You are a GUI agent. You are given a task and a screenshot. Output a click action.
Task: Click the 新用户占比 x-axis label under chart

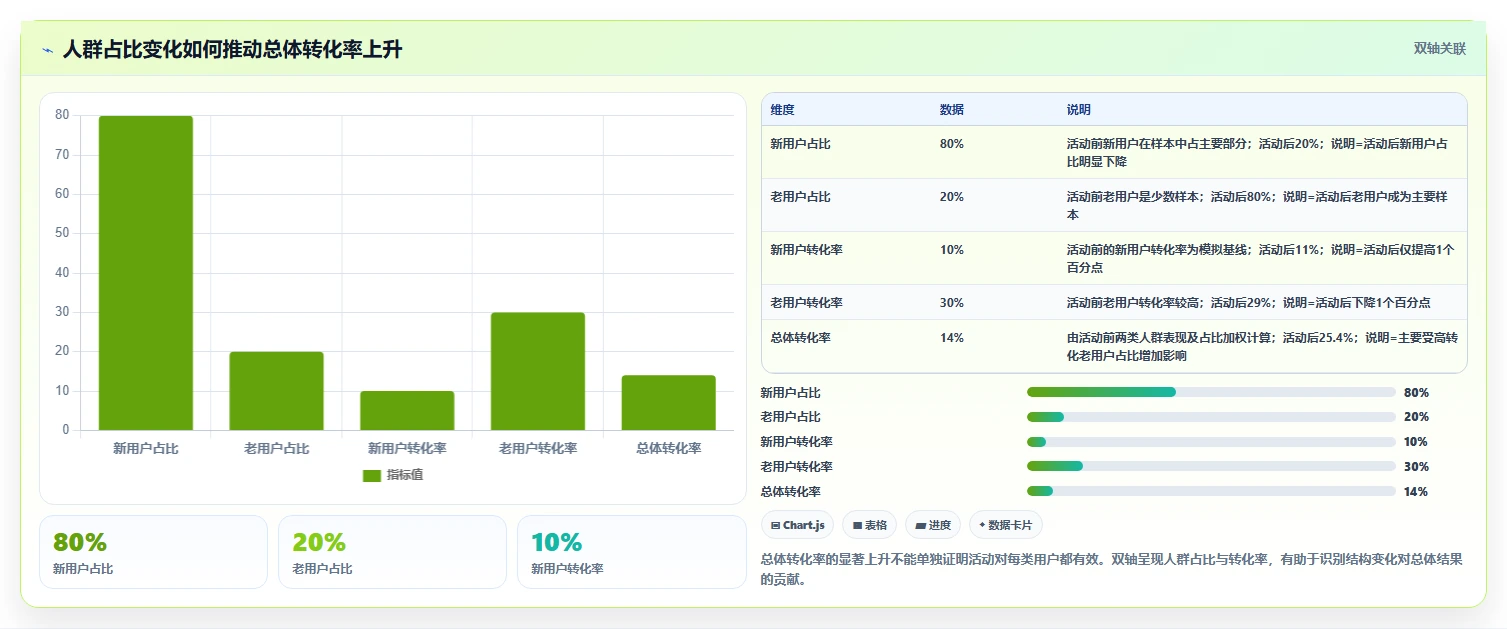pyautogui.click(x=146, y=449)
